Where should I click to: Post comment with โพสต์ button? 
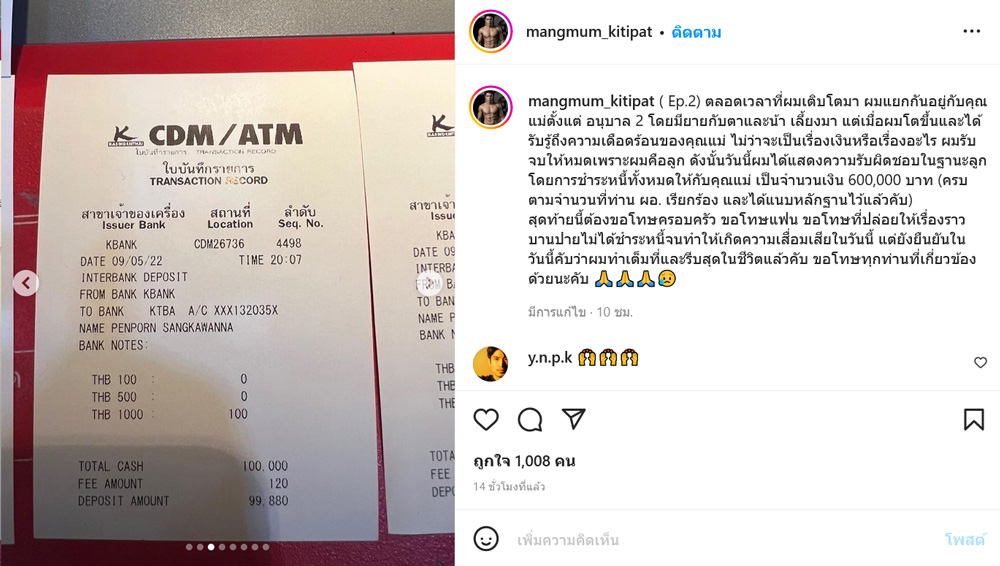(965, 540)
